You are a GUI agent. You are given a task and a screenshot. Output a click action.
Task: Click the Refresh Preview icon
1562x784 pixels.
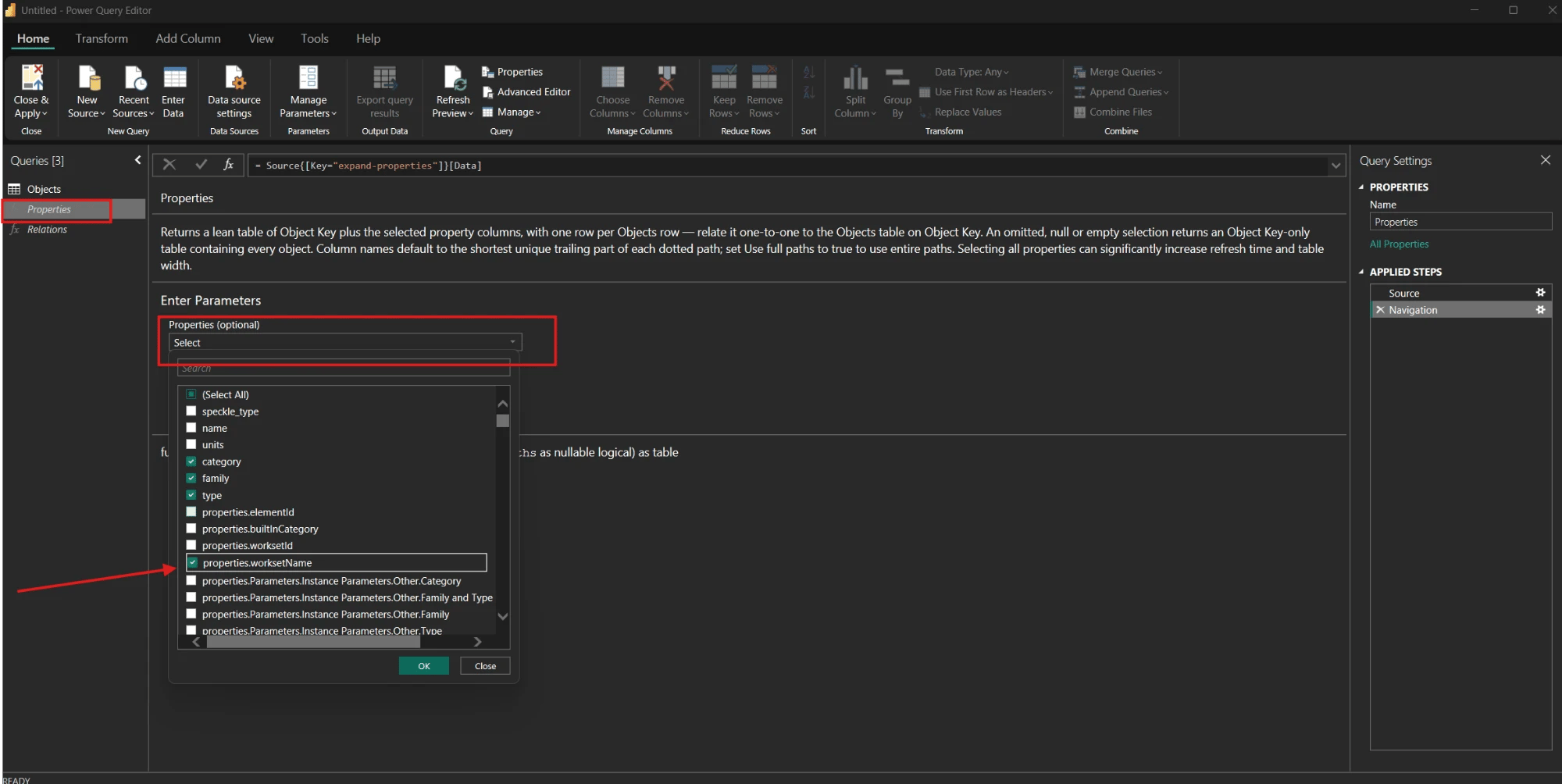click(x=454, y=78)
